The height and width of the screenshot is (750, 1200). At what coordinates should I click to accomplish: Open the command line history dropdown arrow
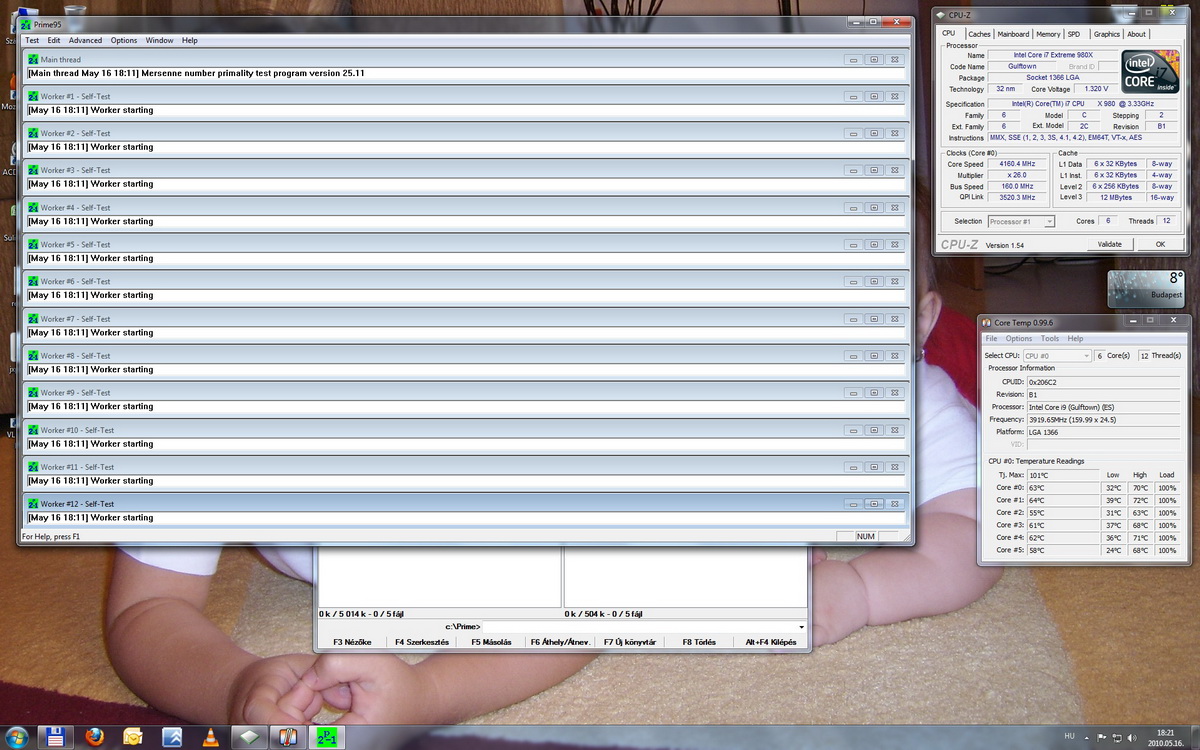pos(801,627)
